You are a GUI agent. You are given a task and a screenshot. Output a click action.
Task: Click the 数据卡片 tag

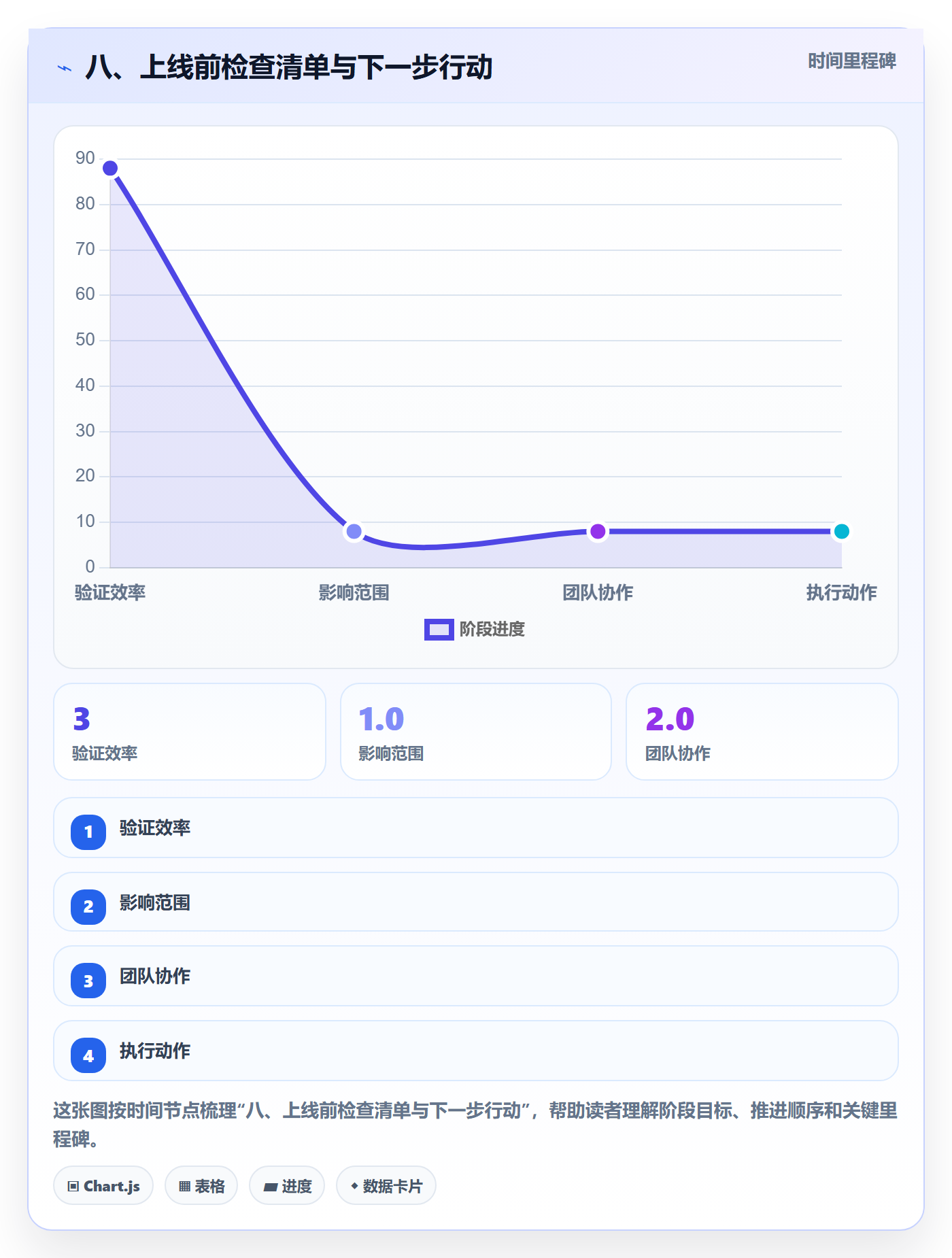click(x=386, y=1186)
